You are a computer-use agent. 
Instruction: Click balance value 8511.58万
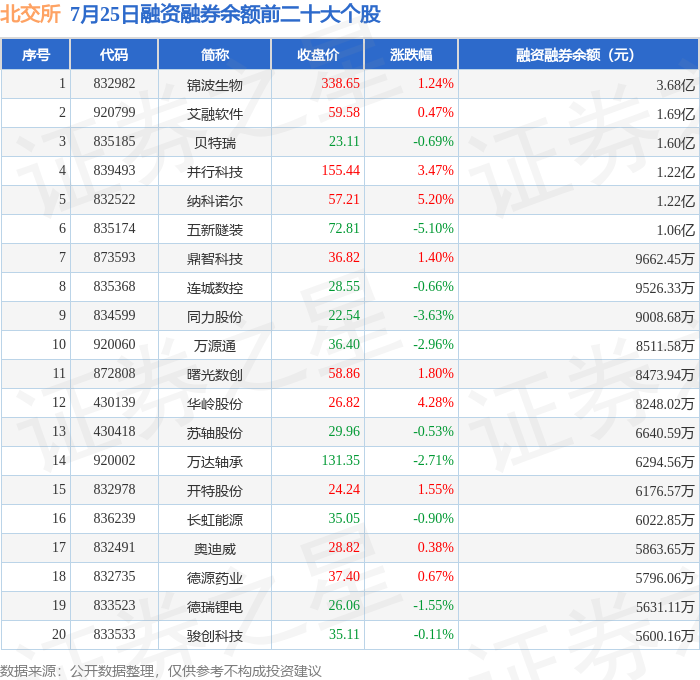(x=665, y=346)
